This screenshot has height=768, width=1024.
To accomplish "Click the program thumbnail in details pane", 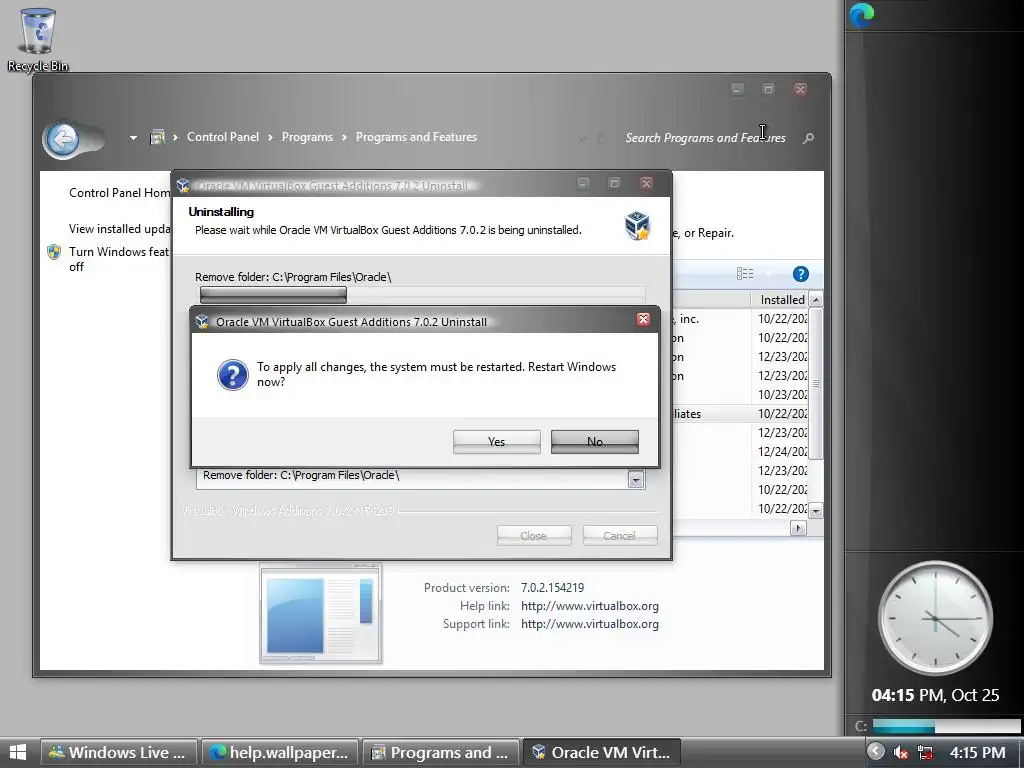I will (320, 614).
